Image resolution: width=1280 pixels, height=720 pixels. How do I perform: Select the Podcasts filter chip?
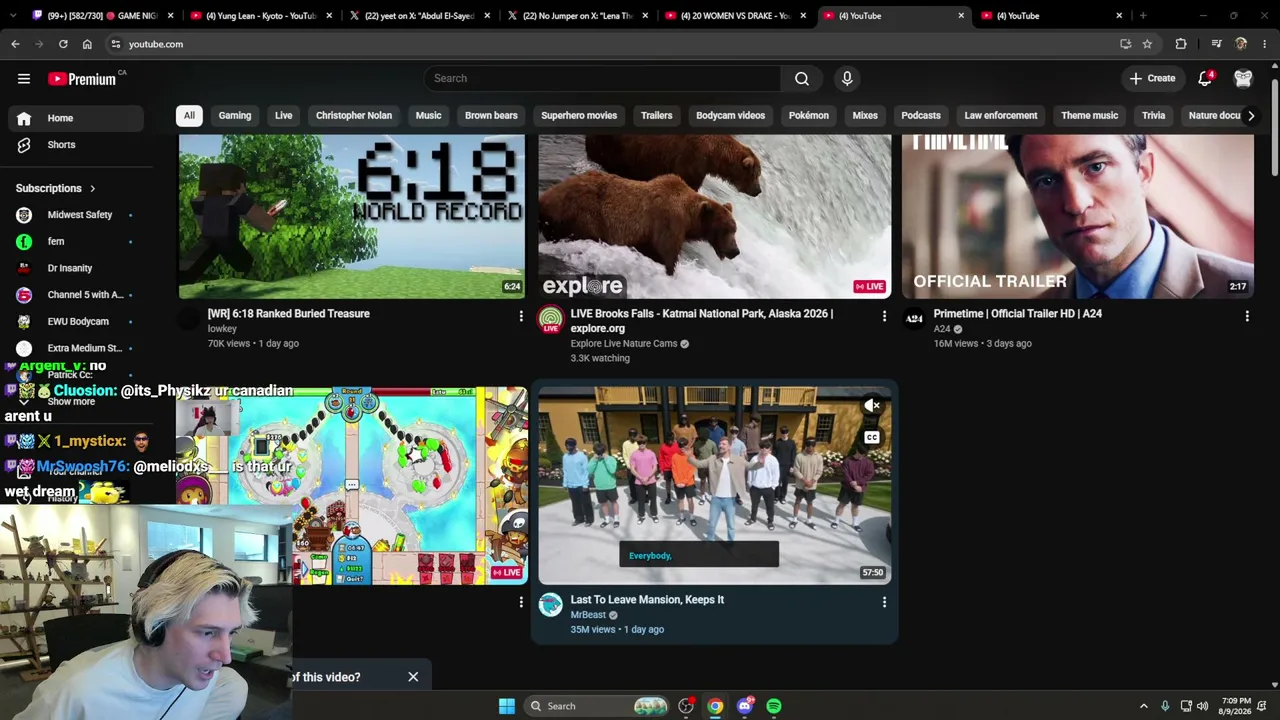click(x=921, y=115)
